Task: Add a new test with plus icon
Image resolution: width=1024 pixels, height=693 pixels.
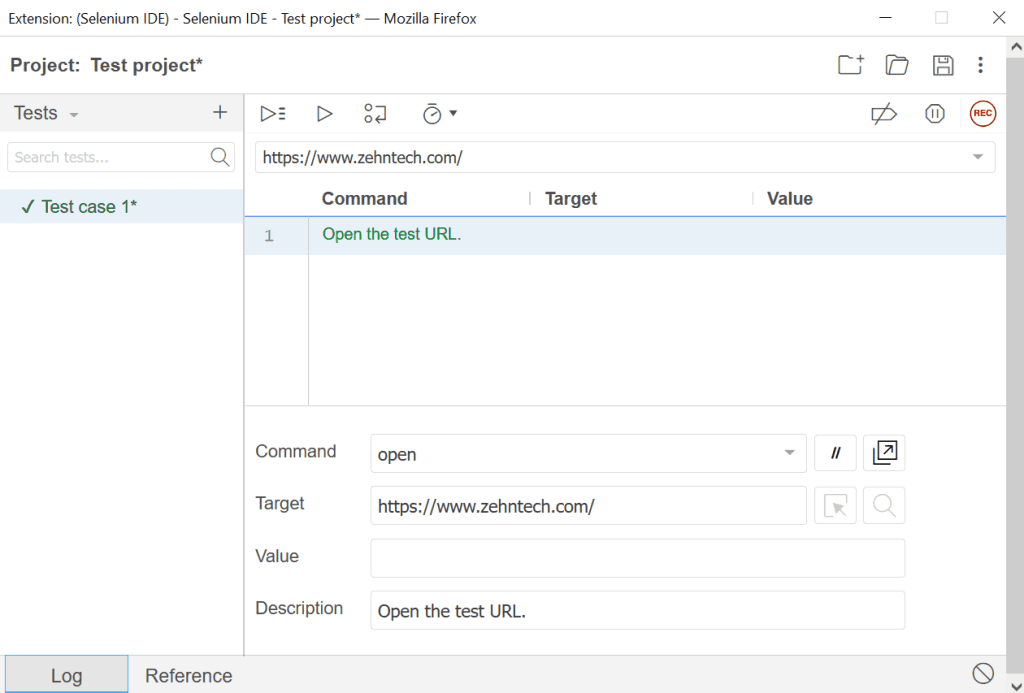Action: tap(220, 113)
